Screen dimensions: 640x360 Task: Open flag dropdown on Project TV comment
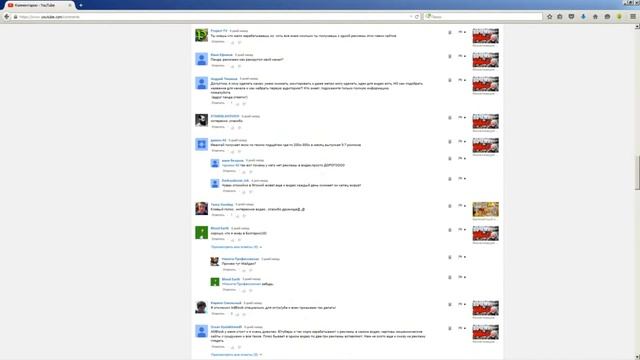[x=462, y=32]
